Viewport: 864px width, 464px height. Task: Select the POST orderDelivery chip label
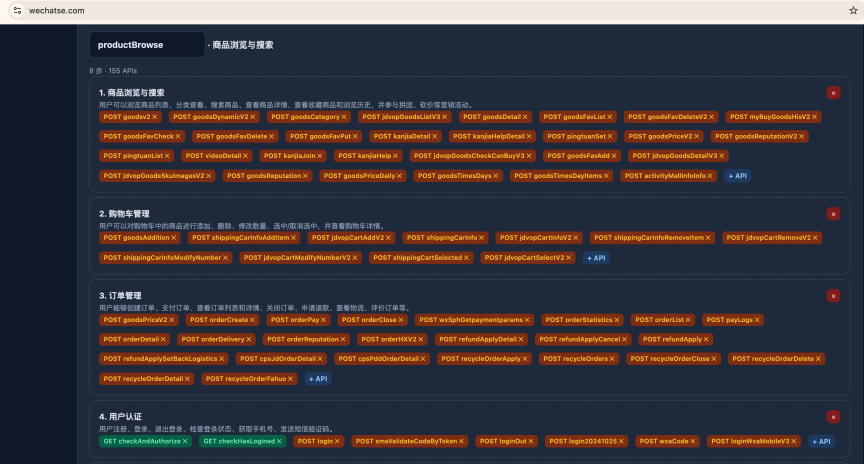pyautogui.click(x=213, y=339)
